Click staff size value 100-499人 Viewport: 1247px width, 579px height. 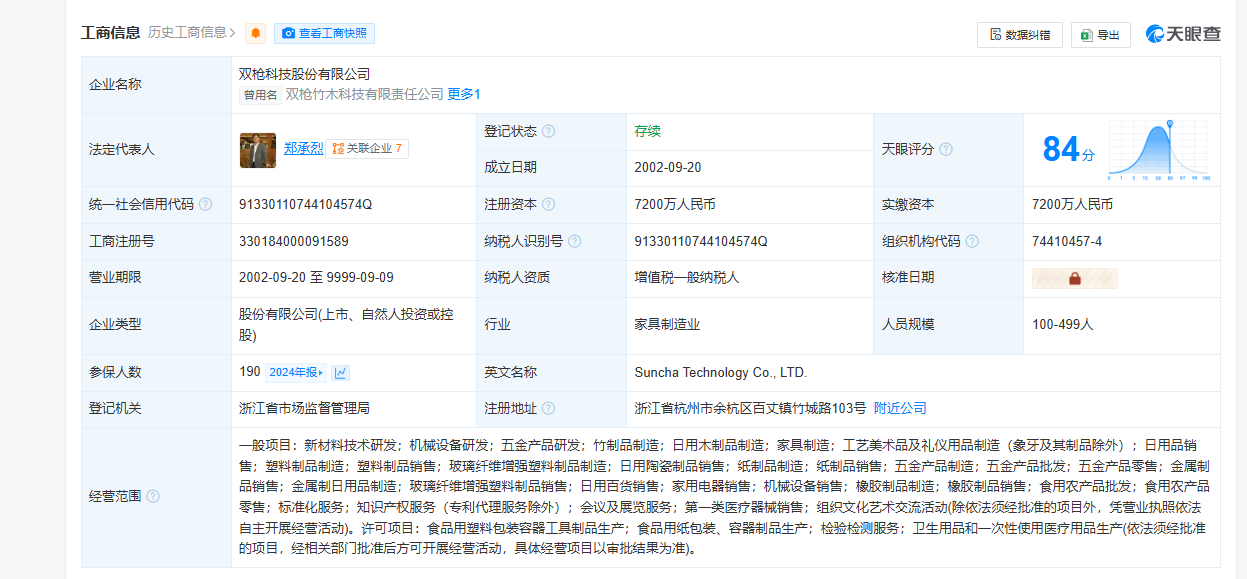tap(1063, 324)
